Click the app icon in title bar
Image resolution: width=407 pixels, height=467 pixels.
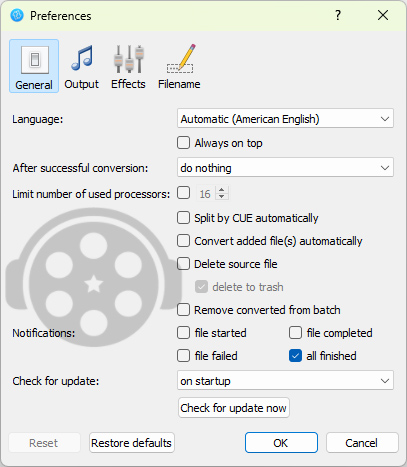click(17, 15)
